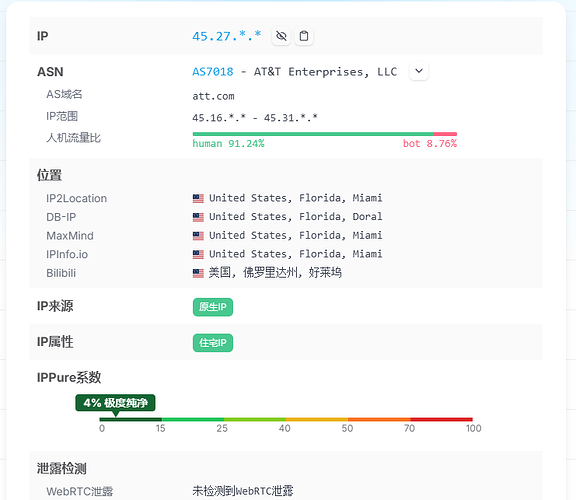Click the 未检测到WebRTC泄露 result text

pyautogui.click(x=243, y=491)
